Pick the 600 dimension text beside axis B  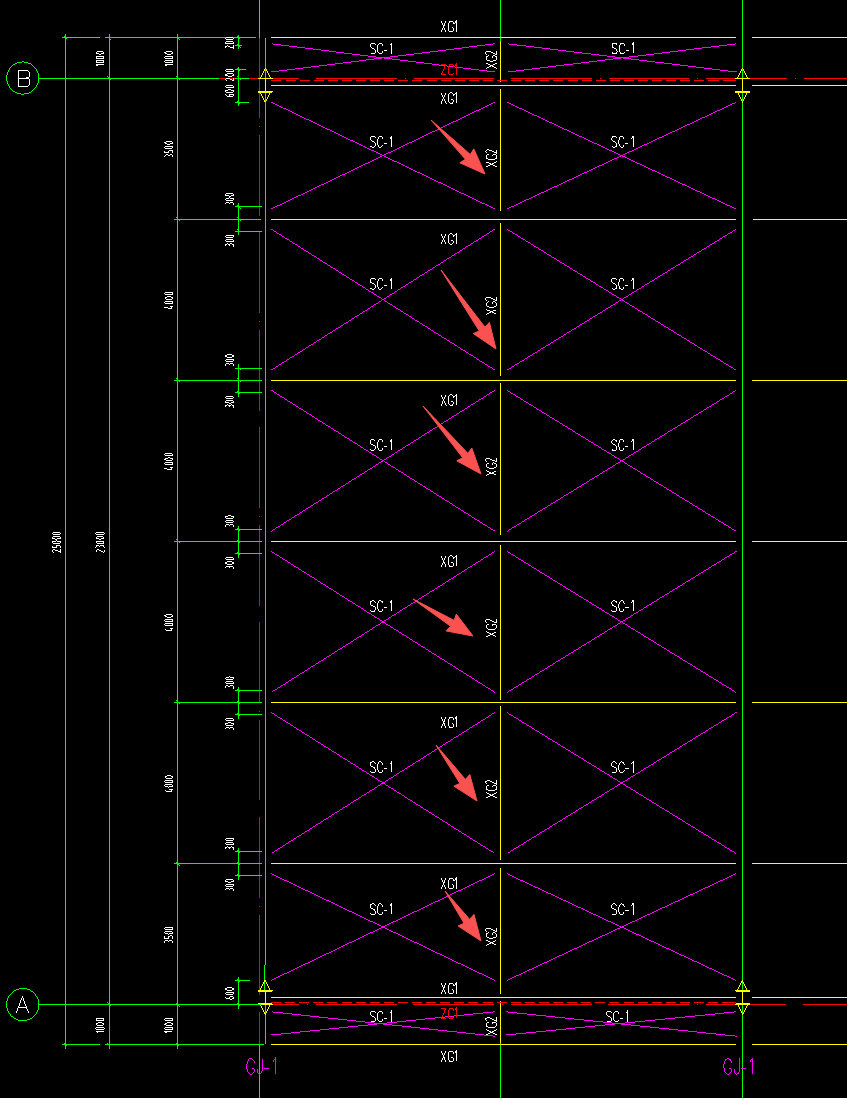(x=230, y=92)
